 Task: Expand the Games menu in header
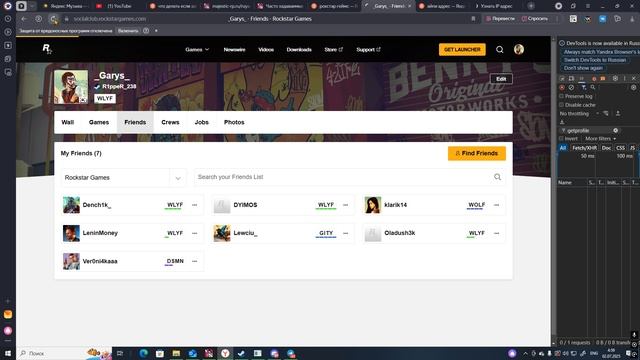pyautogui.click(x=197, y=49)
